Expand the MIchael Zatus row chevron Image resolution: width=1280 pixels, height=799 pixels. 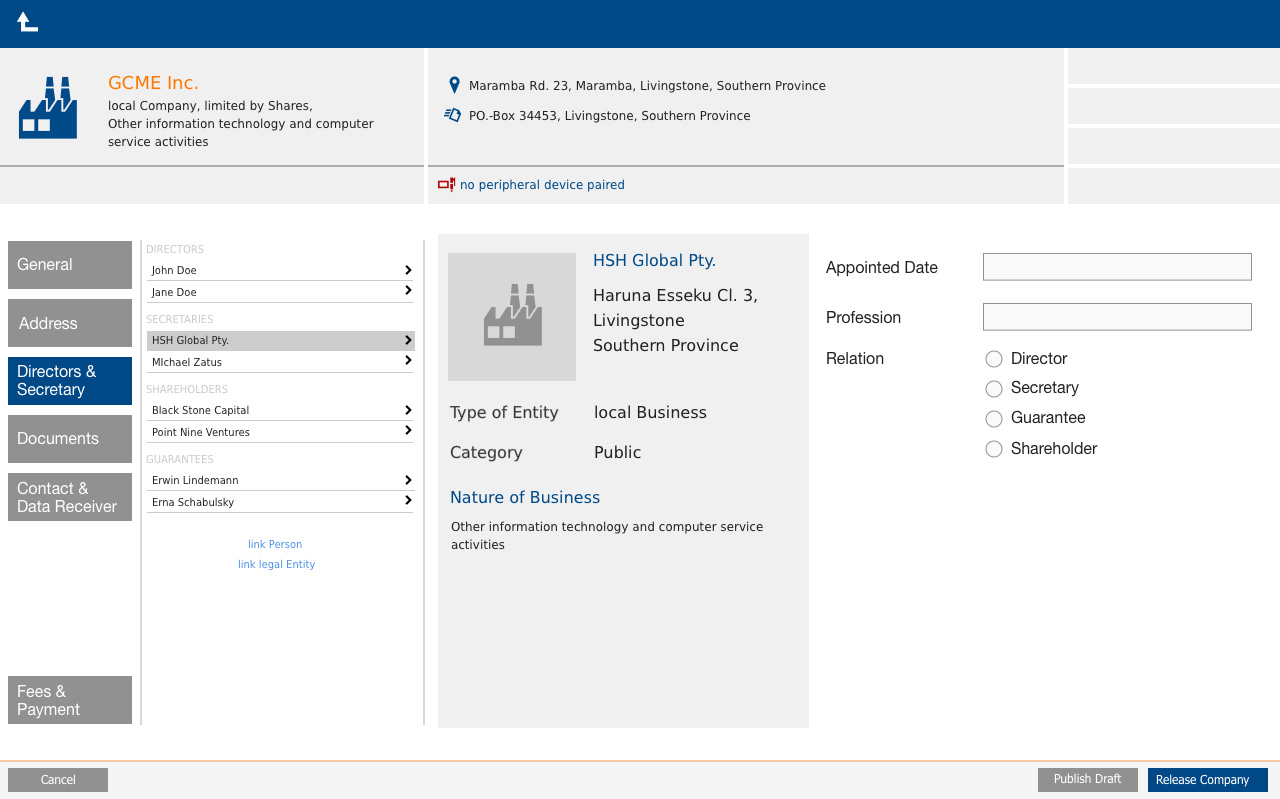click(408, 361)
